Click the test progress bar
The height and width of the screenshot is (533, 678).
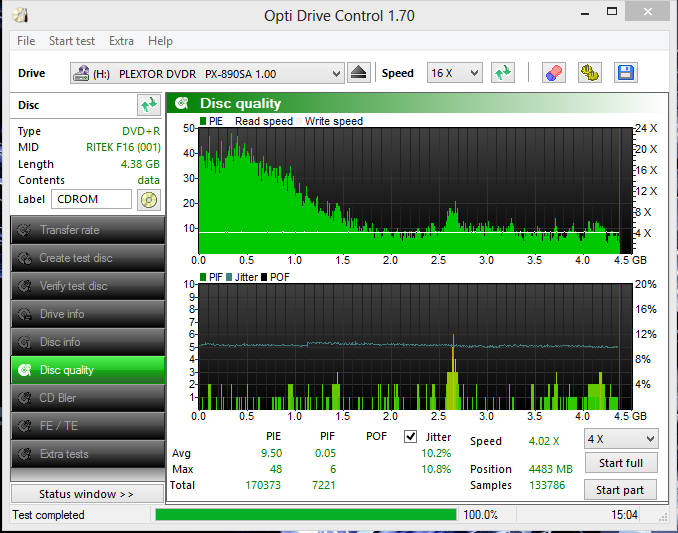pyautogui.click(x=306, y=515)
